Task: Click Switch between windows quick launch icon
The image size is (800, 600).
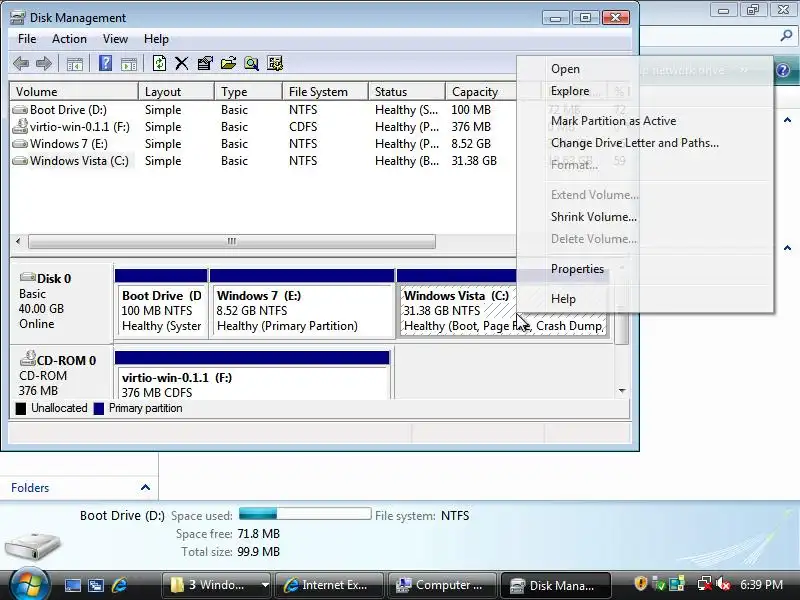Action: point(96,585)
